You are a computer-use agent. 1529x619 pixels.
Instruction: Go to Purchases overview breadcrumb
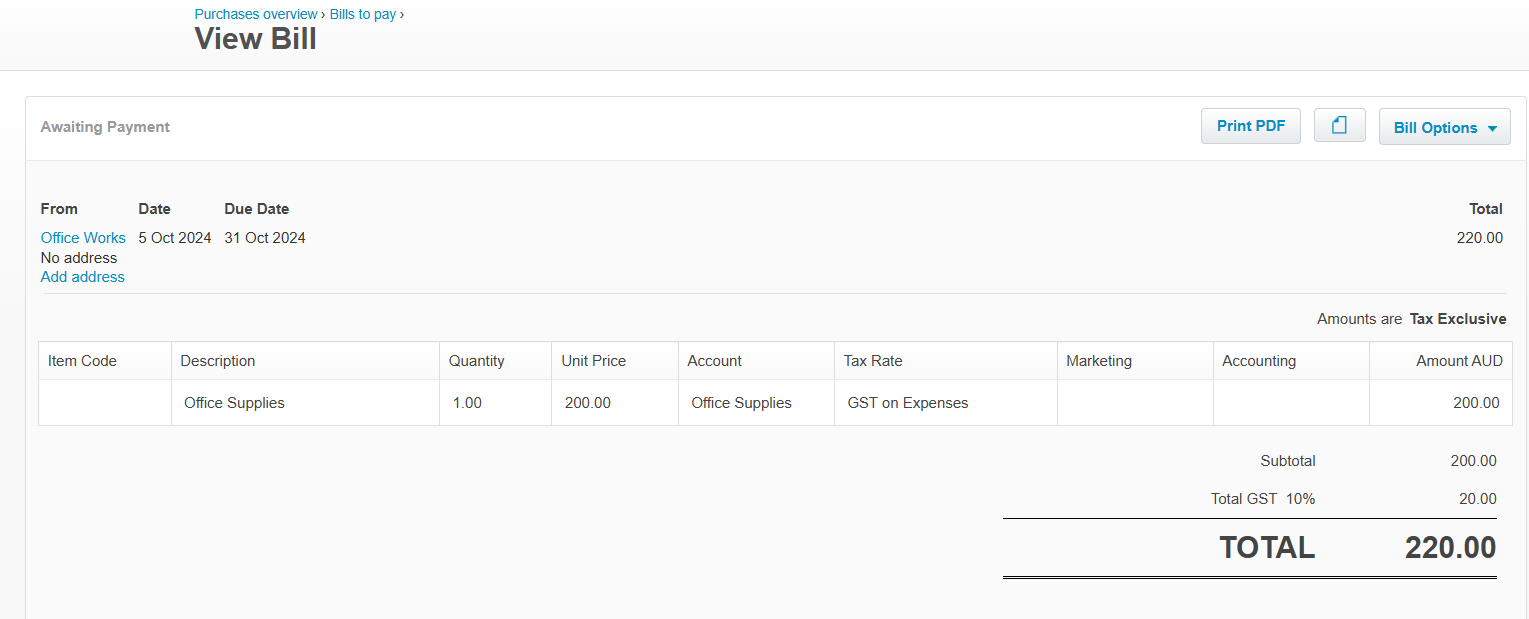pos(256,14)
